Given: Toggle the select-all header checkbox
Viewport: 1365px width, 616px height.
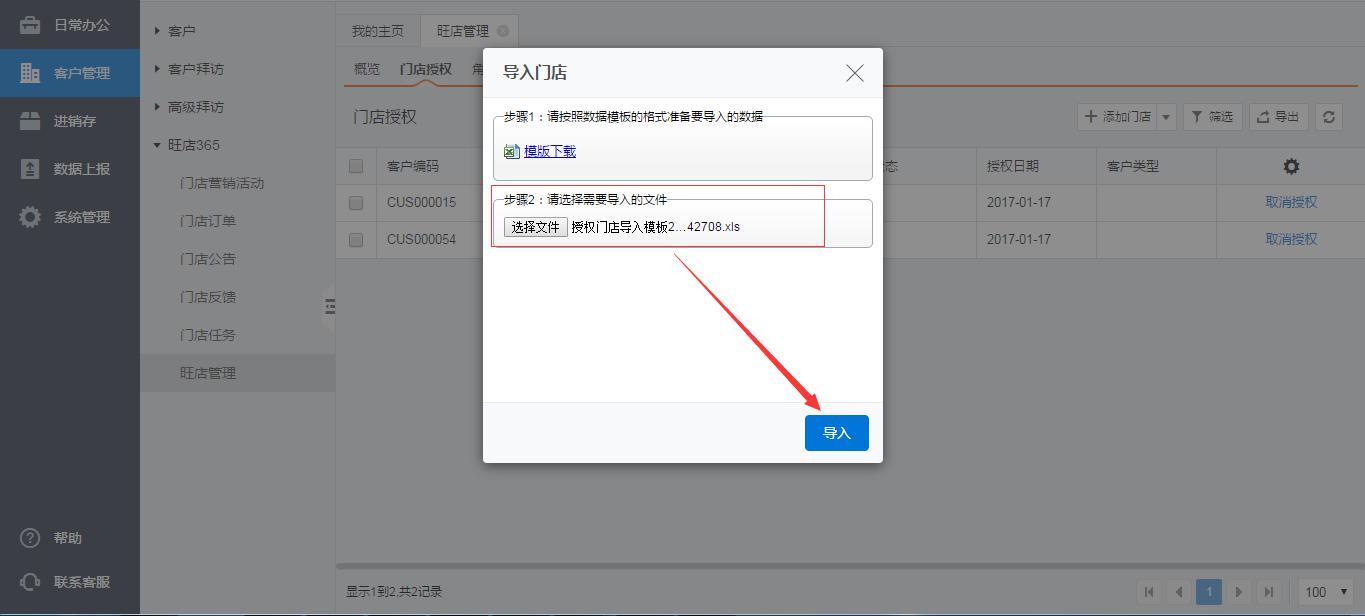Looking at the screenshot, I should pos(356,166).
